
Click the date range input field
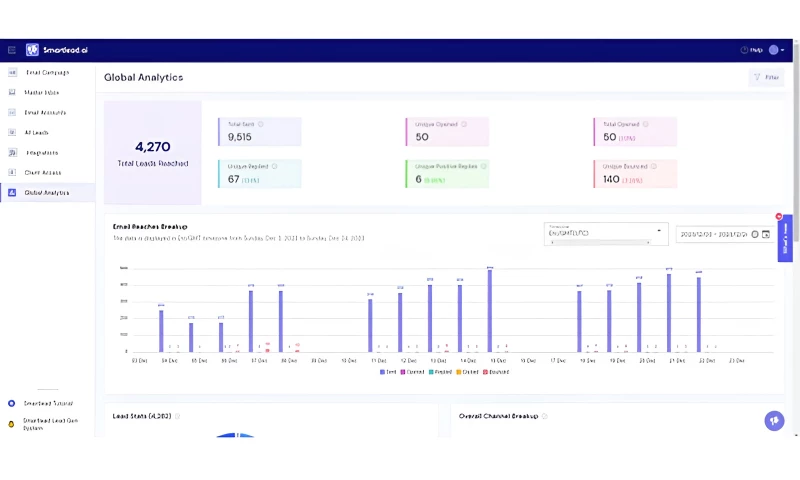[x=714, y=234]
